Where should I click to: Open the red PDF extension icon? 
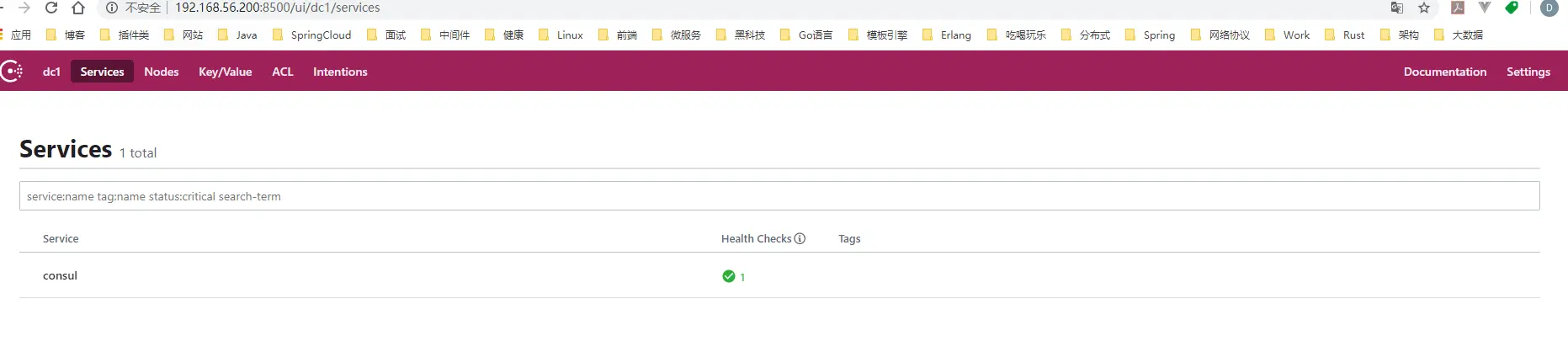click(x=1458, y=8)
